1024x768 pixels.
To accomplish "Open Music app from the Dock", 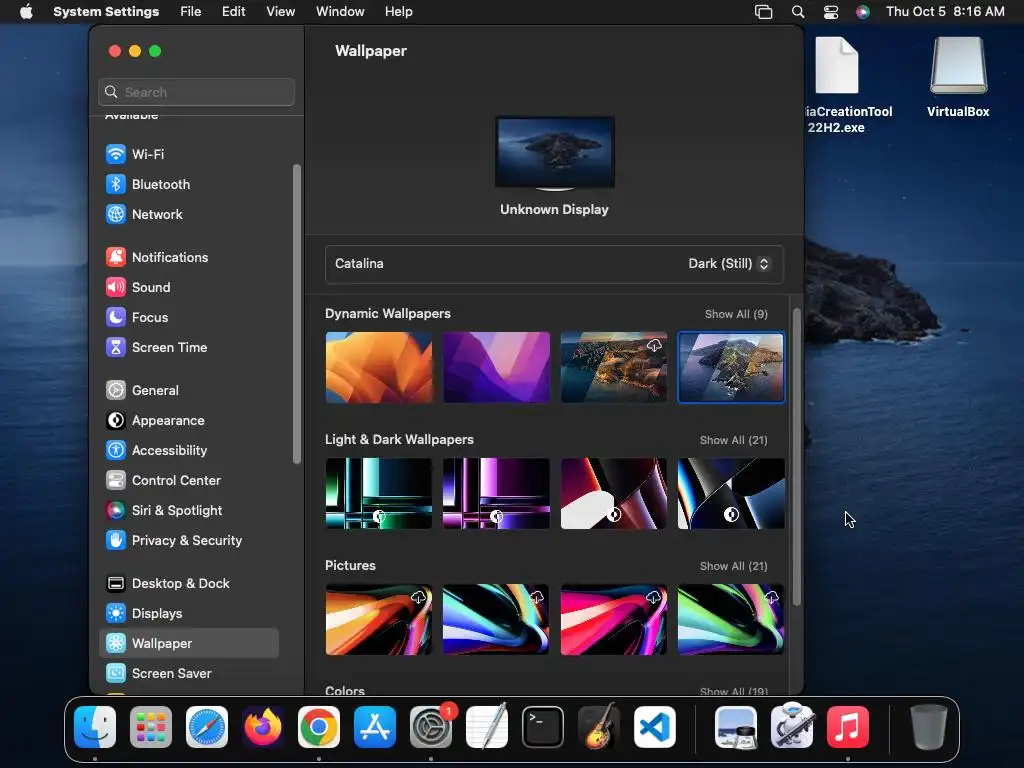I will 848,727.
